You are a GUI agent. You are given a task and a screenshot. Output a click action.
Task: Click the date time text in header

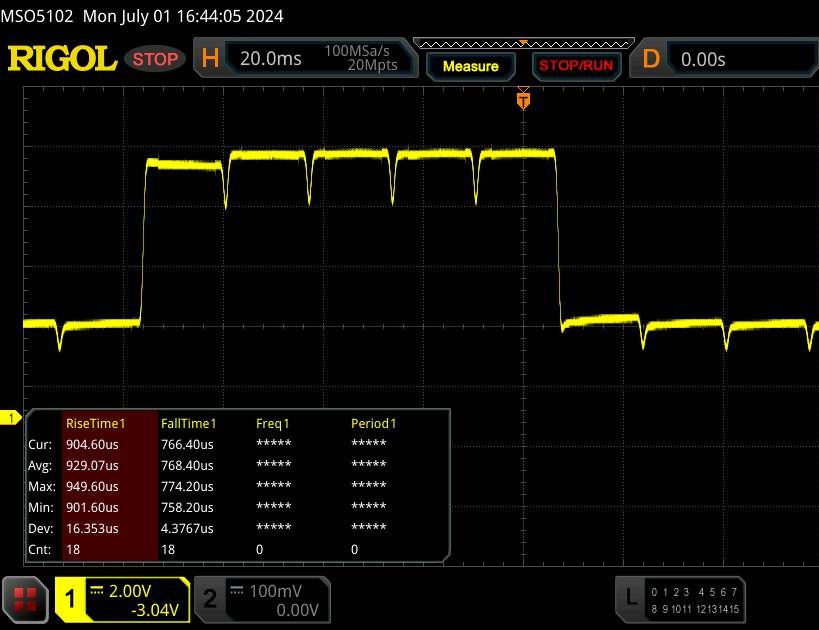183,16
